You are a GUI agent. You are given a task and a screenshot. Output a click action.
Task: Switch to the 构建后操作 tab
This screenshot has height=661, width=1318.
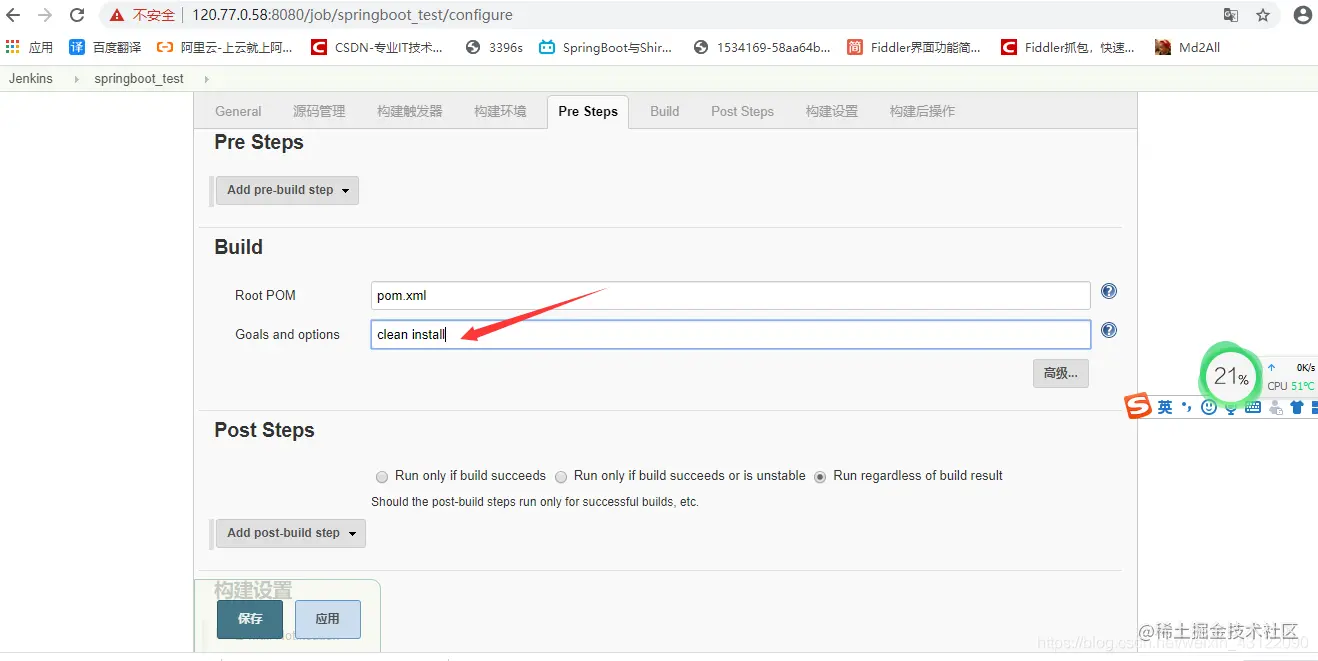pyautogui.click(x=922, y=111)
